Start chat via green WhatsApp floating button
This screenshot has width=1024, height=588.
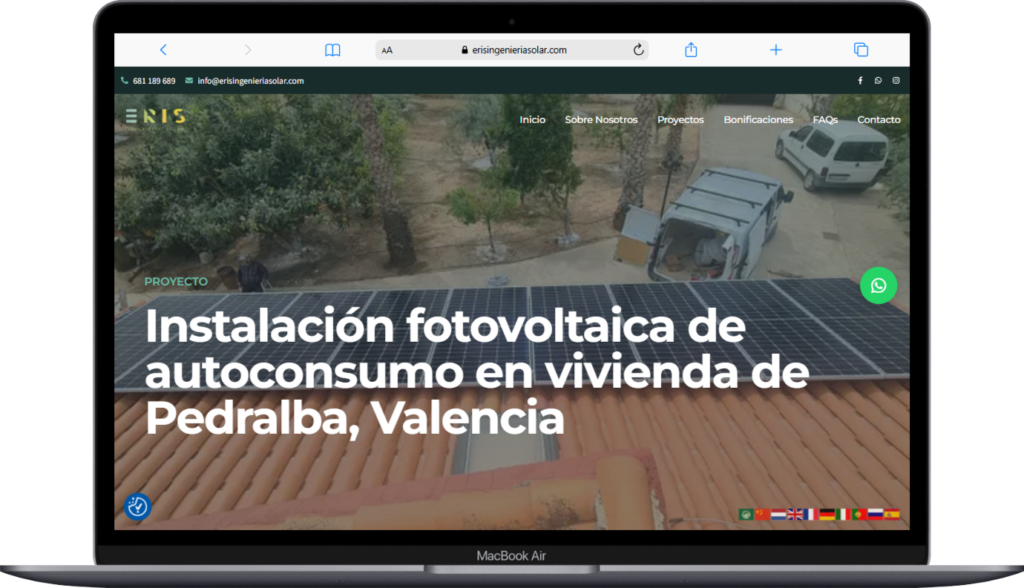click(x=878, y=286)
